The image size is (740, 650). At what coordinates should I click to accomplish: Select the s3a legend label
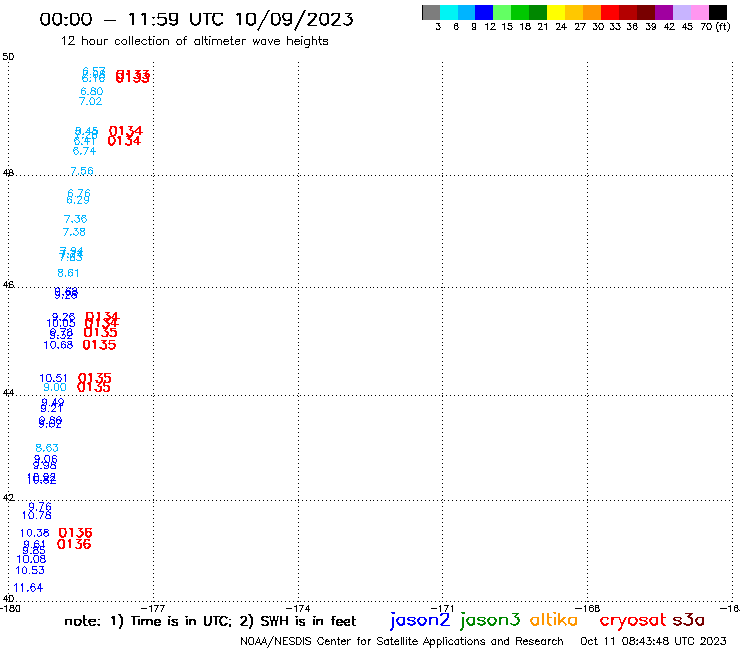click(x=688, y=620)
